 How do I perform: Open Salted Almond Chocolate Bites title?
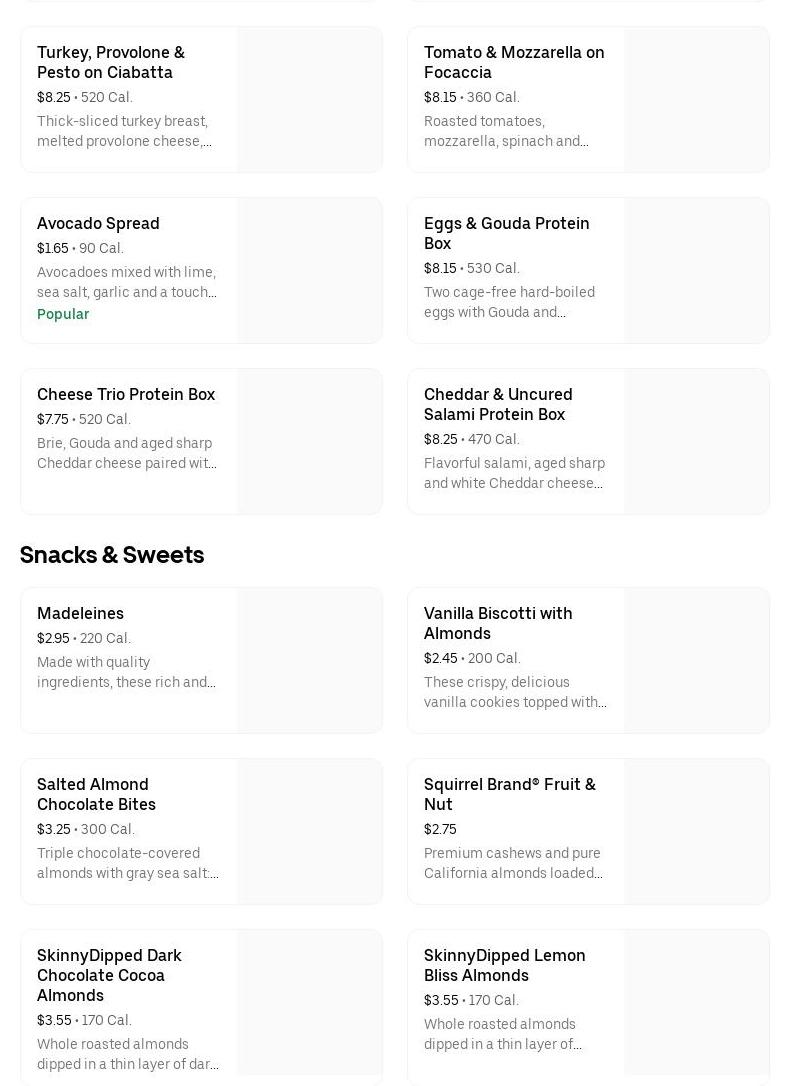coord(96,794)
